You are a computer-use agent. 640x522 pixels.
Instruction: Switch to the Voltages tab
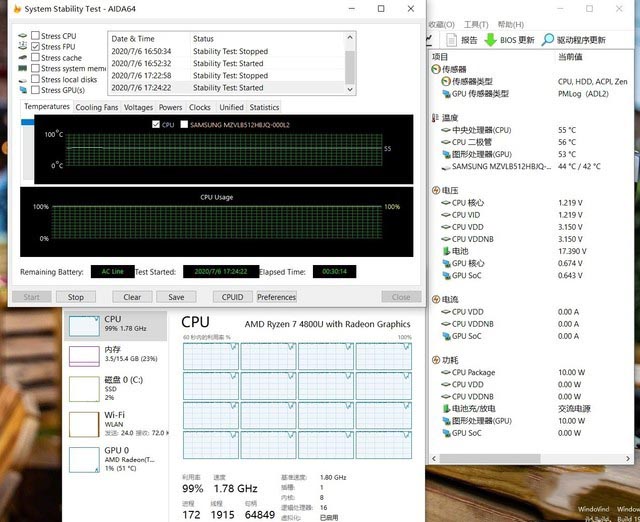click(138, 107)
